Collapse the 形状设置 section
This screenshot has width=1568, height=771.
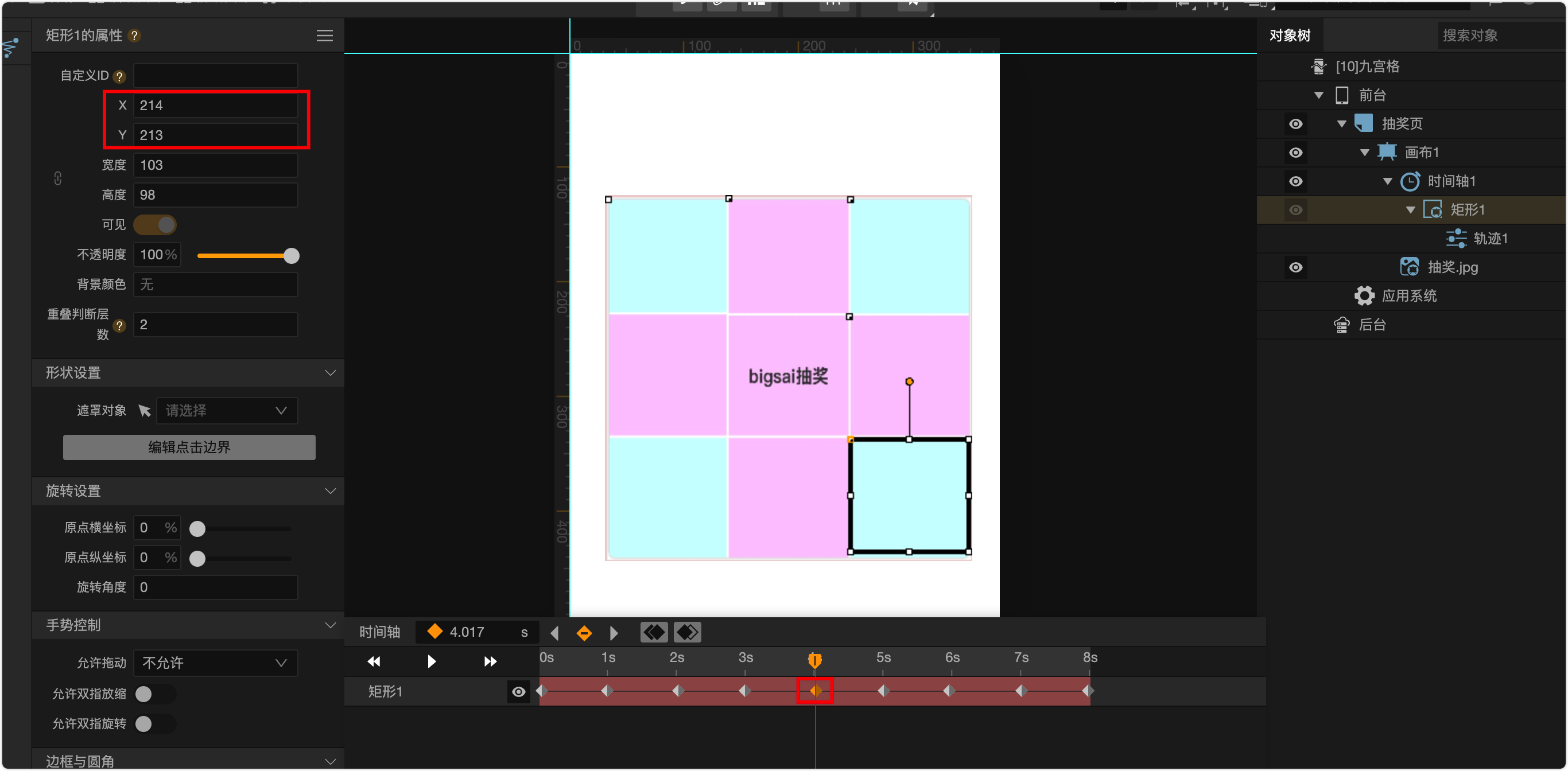click(x=331, y=373)
